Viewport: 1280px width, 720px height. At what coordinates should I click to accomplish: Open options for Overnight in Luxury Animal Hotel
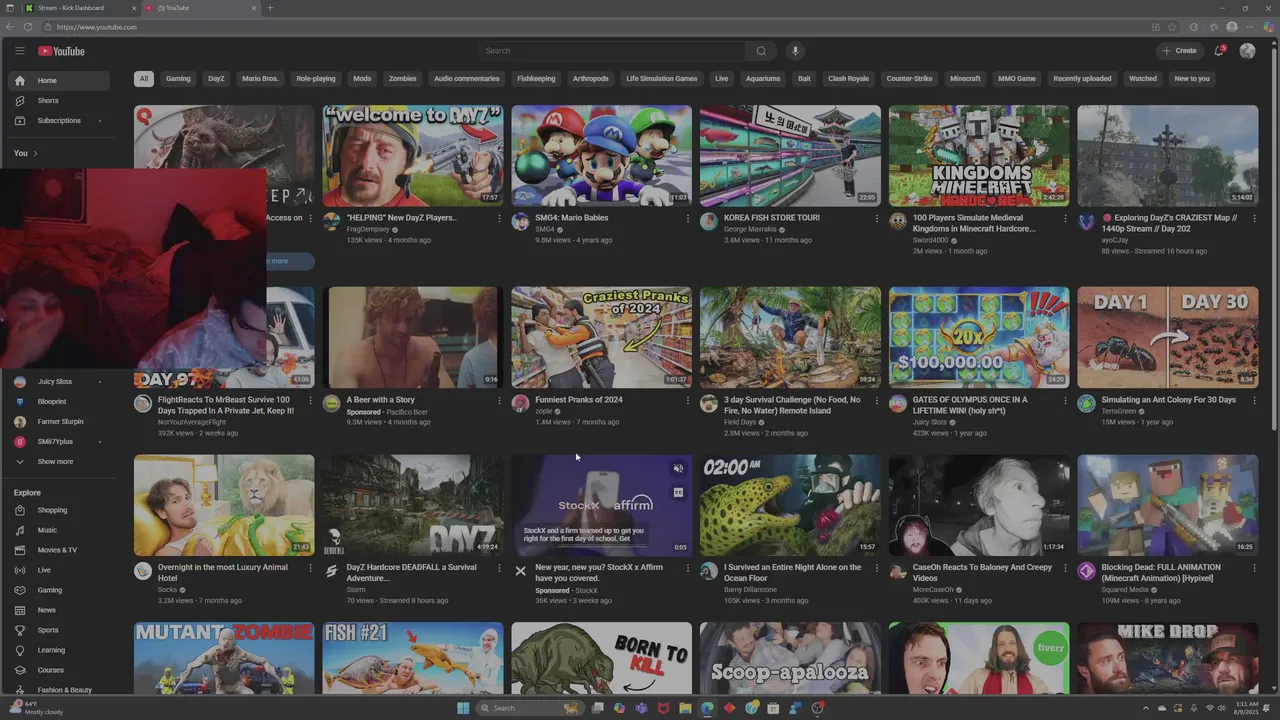310,568
